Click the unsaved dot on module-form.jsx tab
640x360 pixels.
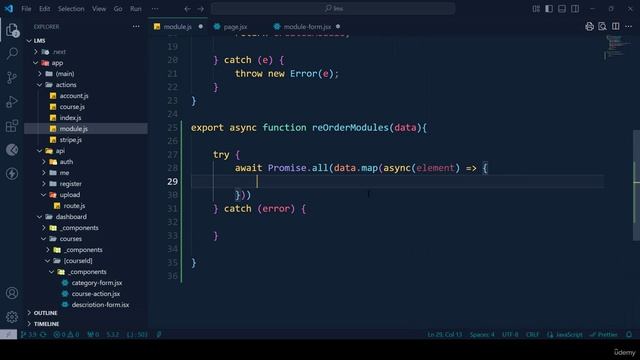pos(338,27)
